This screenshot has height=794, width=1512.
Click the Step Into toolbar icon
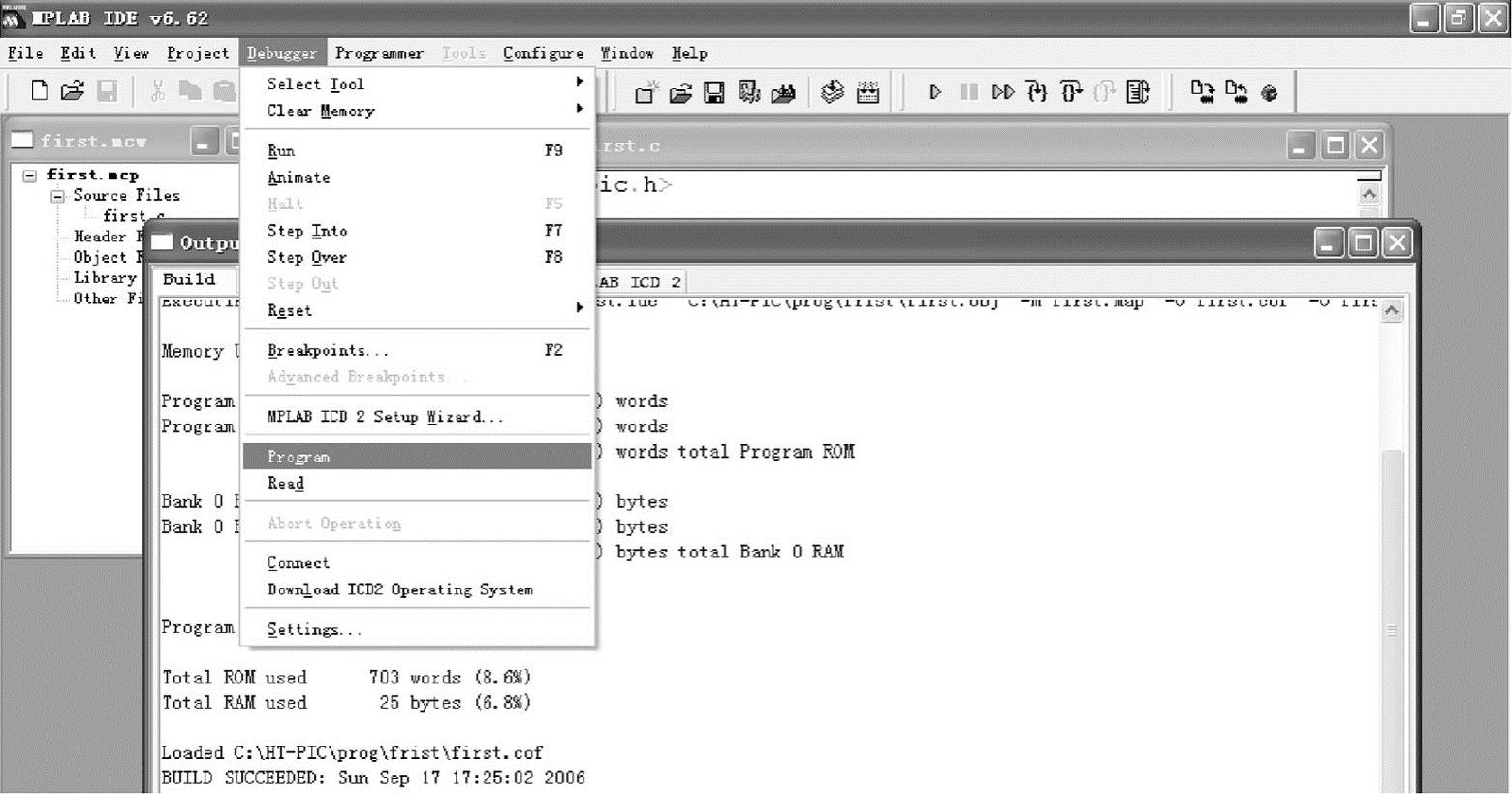(x=1037, y=92)
